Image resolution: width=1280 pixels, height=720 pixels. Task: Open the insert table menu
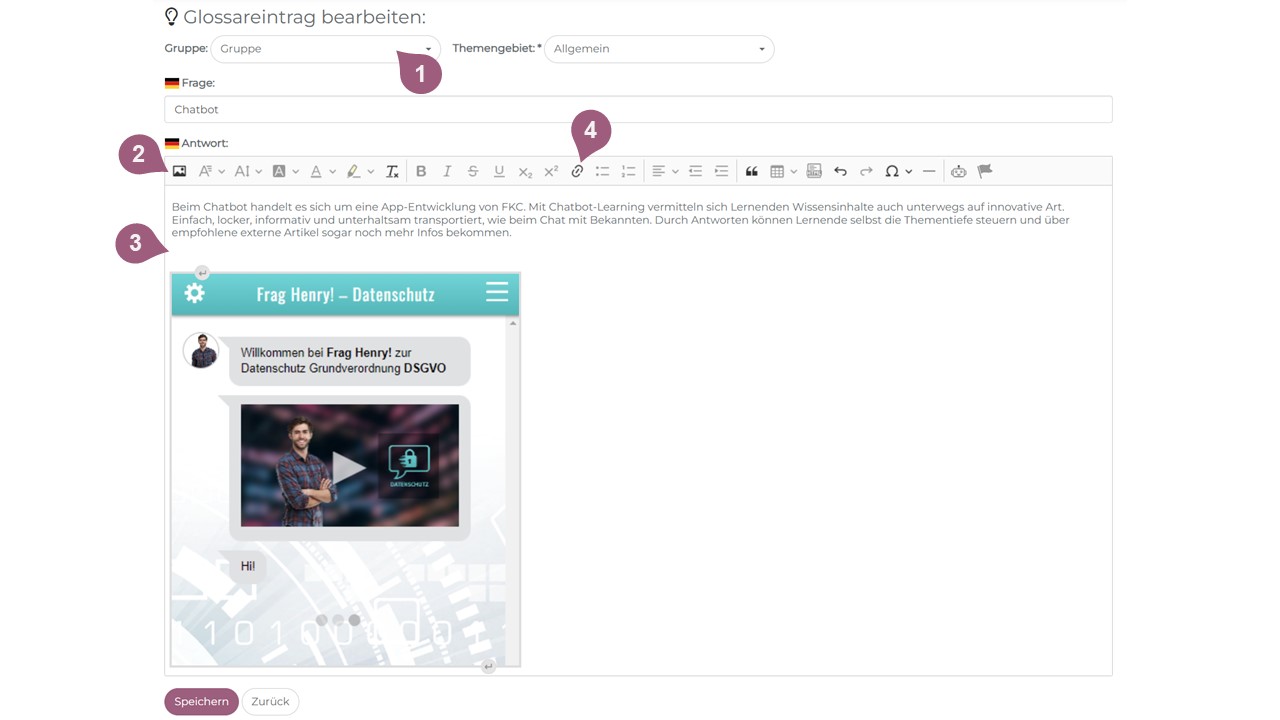click(x=783, y=171)
